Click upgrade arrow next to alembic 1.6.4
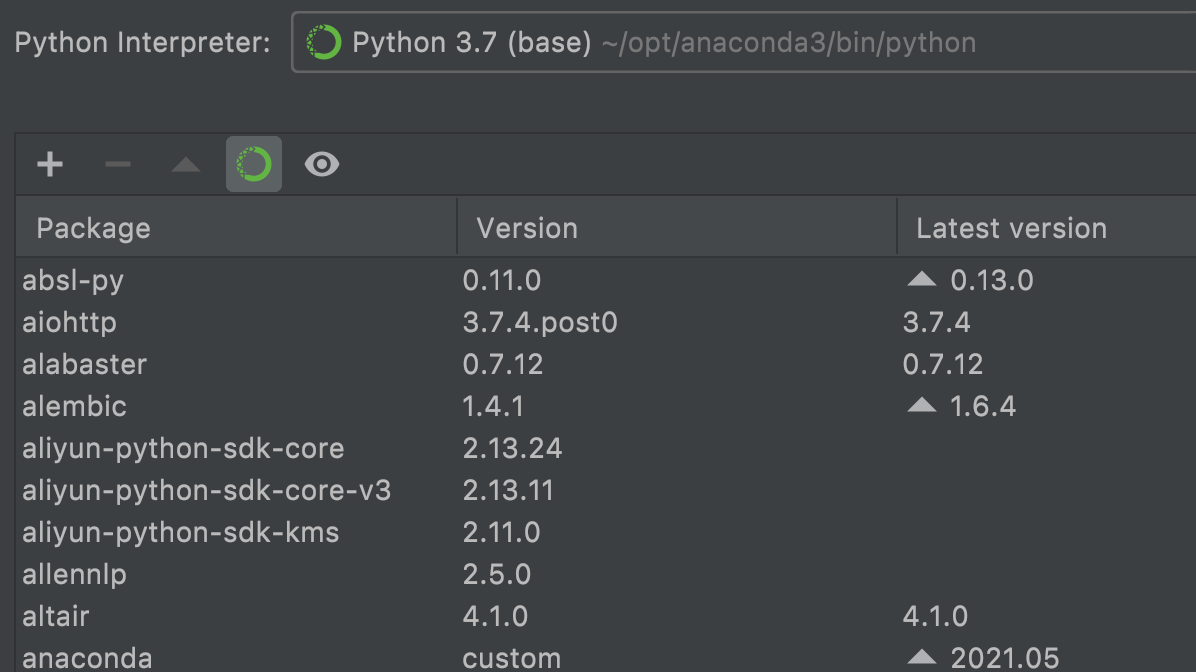The width and height of the screenshot is (1196, 672). point(921,406)
